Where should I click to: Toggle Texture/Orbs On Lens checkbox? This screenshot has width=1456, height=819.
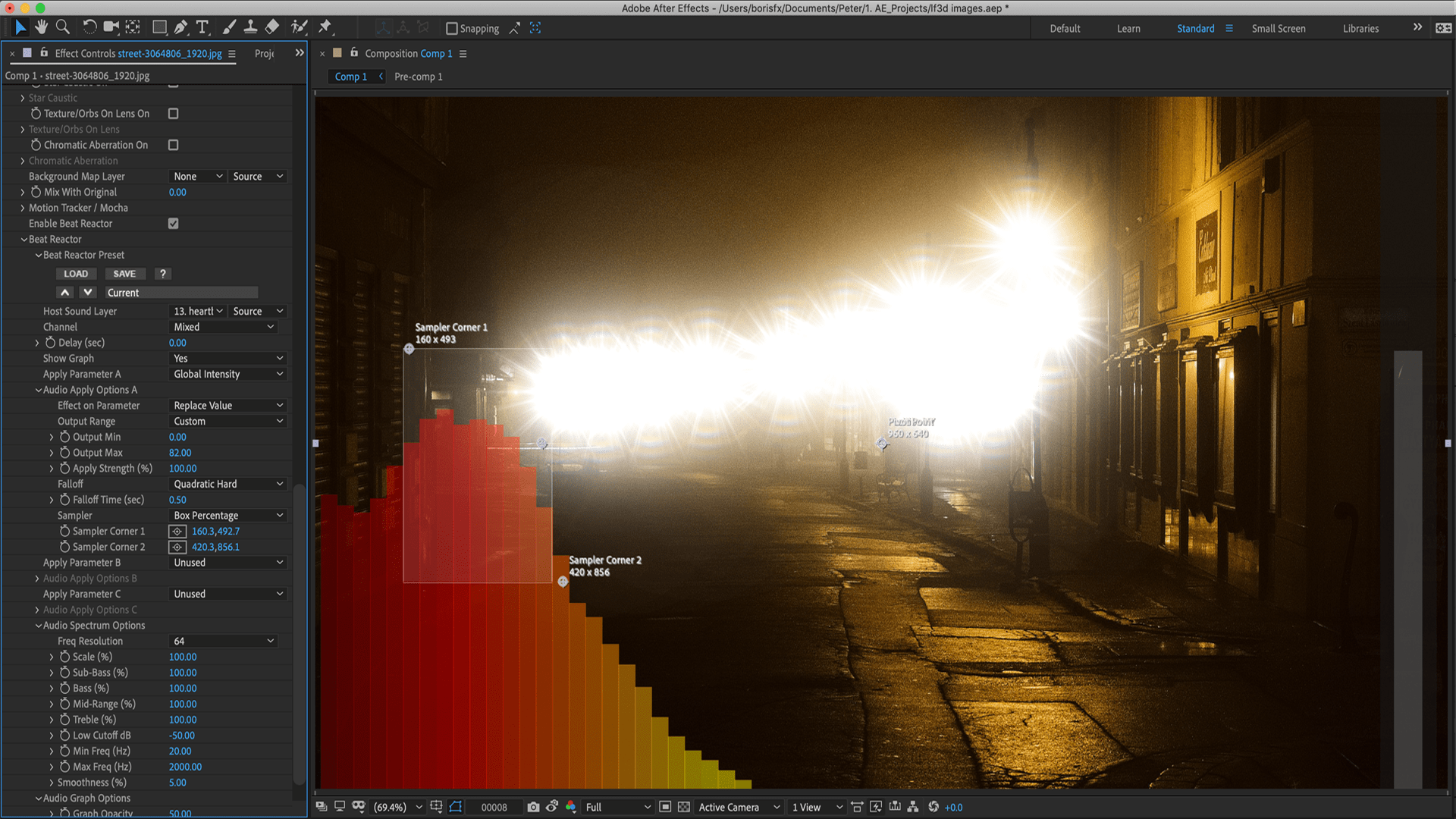(172, 113)
